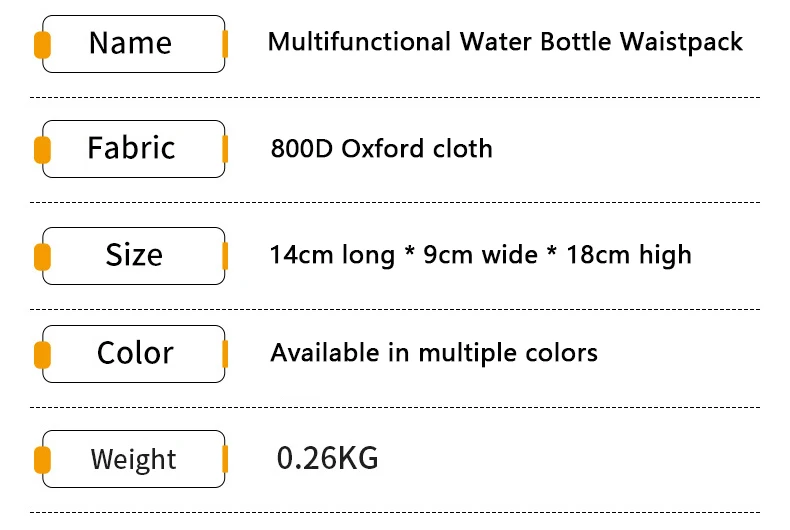Viewport: 790px width, 530px height.
Task: Click the Color label box
Action: [x=133, y=354]
